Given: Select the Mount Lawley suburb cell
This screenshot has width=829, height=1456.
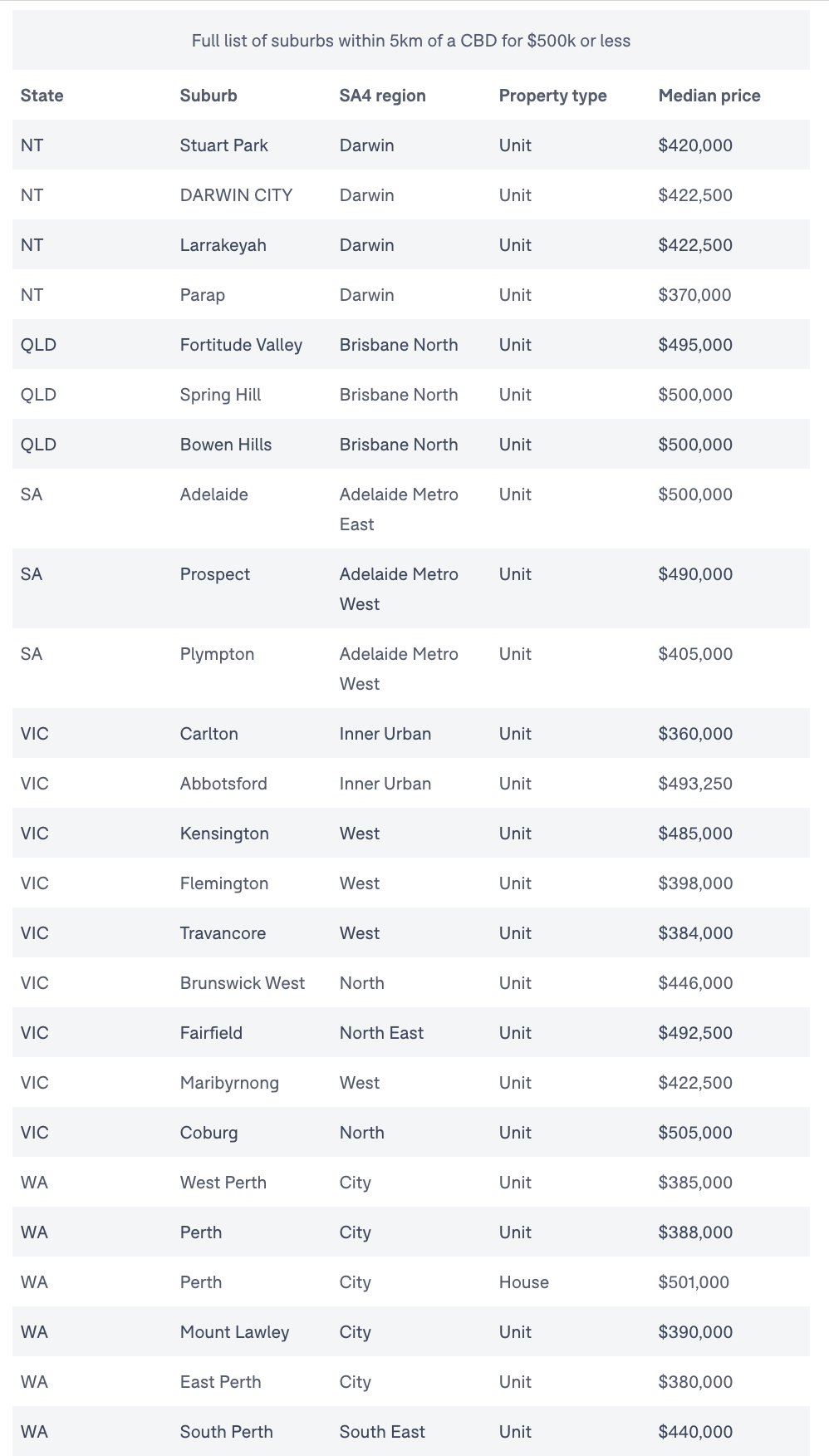Looking at the screenshot, I should click(x=235, y=1332).
